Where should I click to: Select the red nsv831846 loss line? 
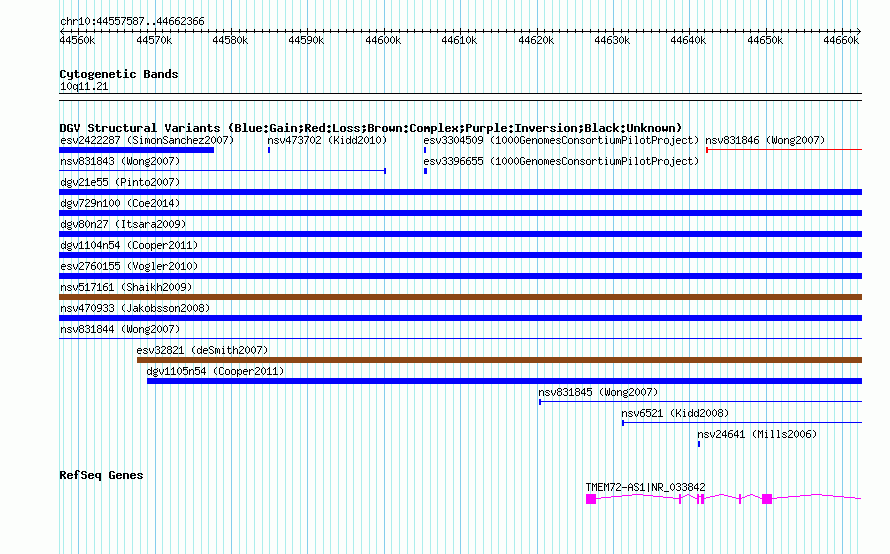[x=784, y=150]
